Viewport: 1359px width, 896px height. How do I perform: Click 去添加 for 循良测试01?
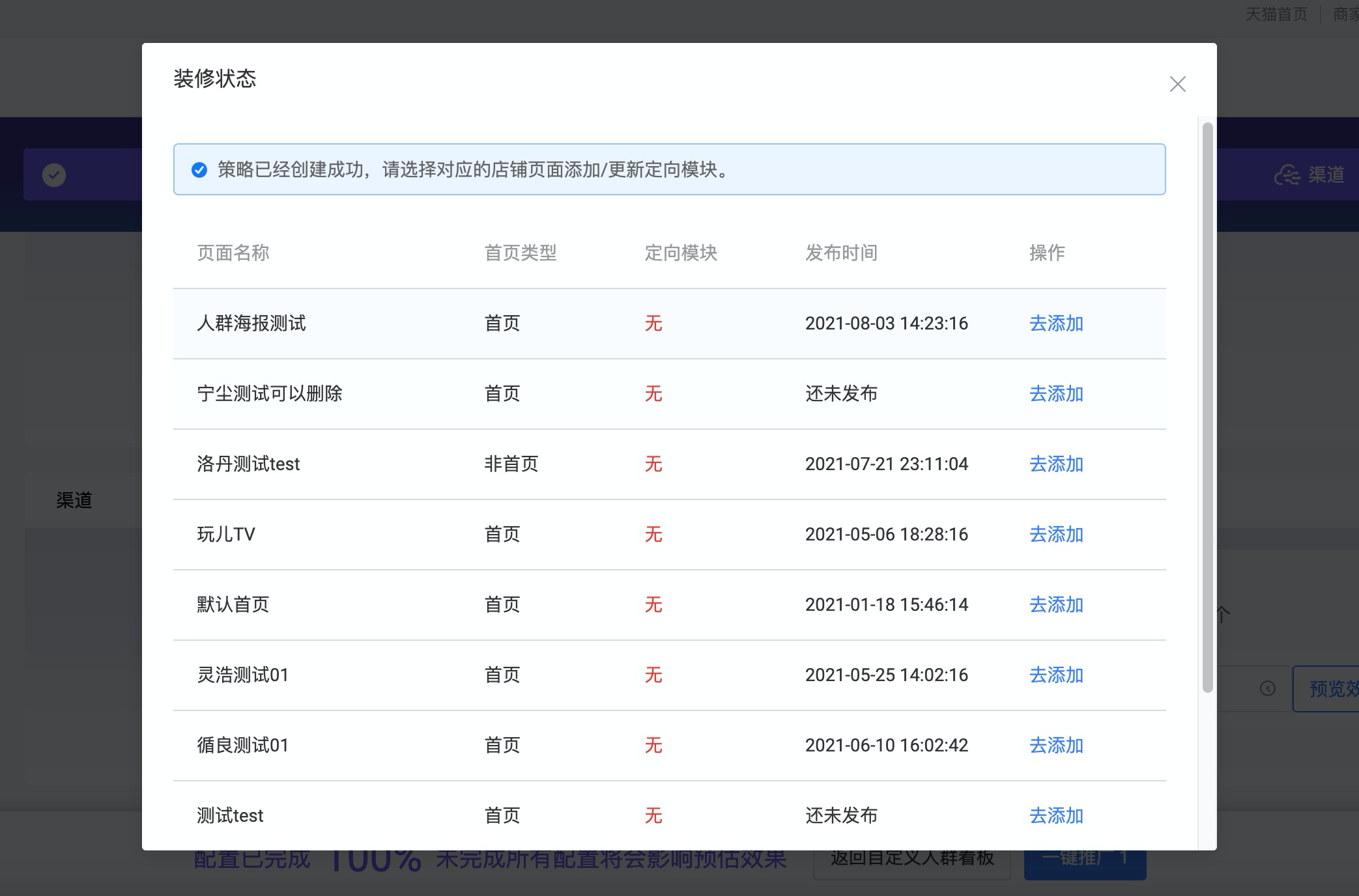[1055, 746]
